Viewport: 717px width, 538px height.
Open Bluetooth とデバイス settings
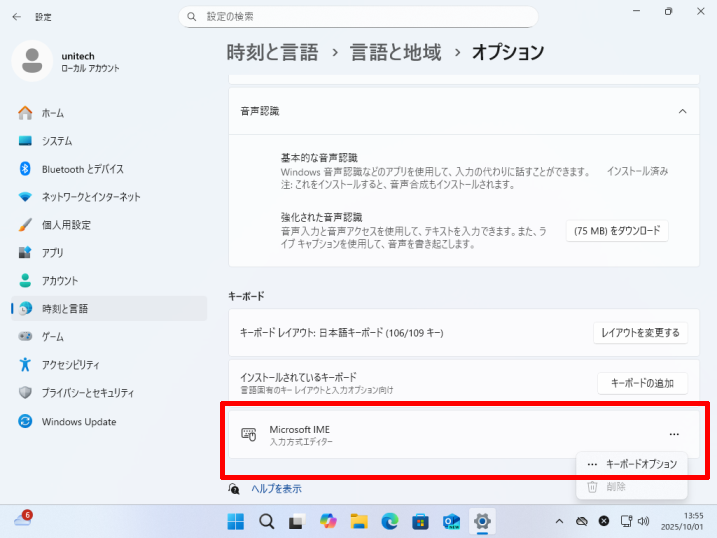coord(82,169)
